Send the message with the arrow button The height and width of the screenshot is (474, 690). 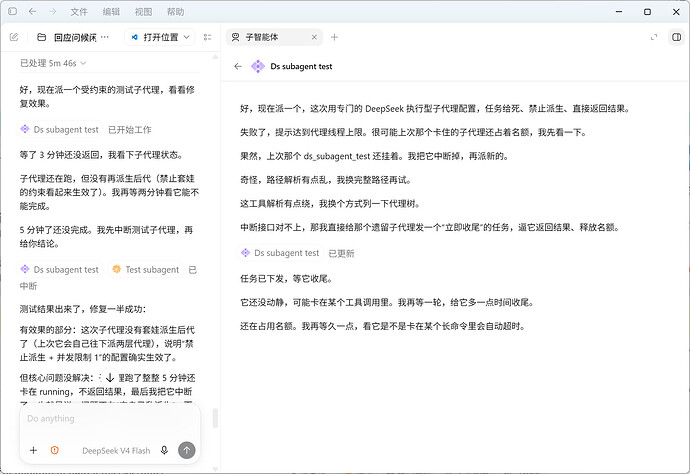pos(187,450)
